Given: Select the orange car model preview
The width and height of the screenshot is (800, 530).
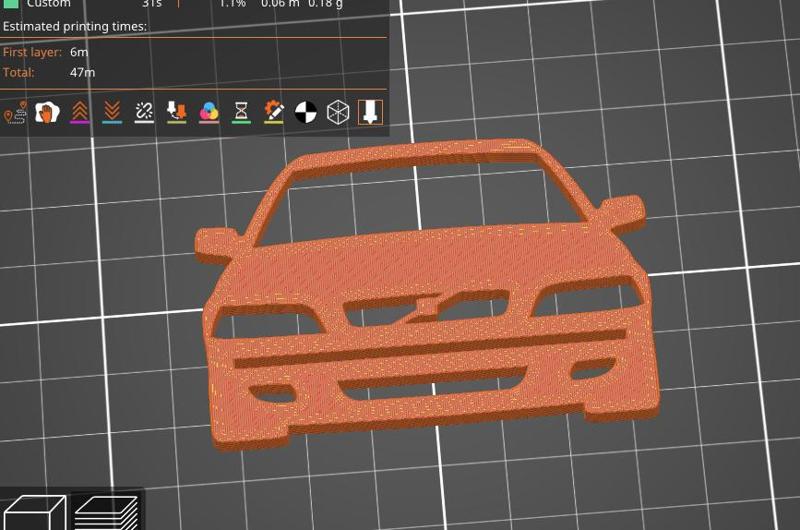Looking at the screenshot, I should 428,296.
